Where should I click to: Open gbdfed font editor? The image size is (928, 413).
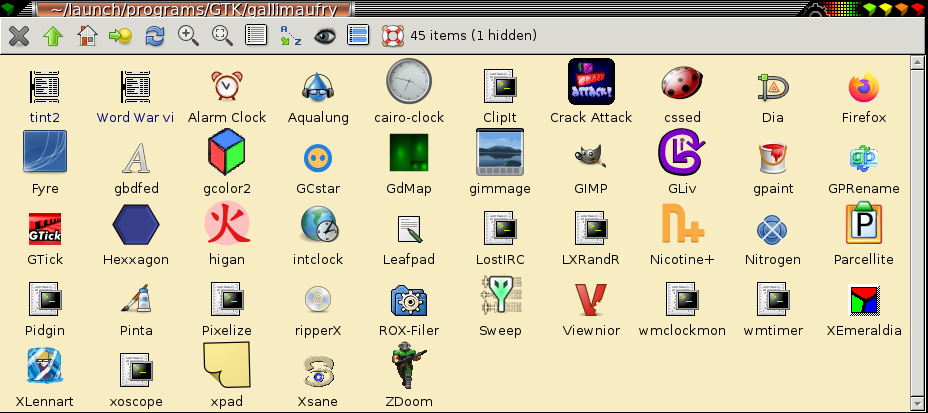[x=136, y=157]
